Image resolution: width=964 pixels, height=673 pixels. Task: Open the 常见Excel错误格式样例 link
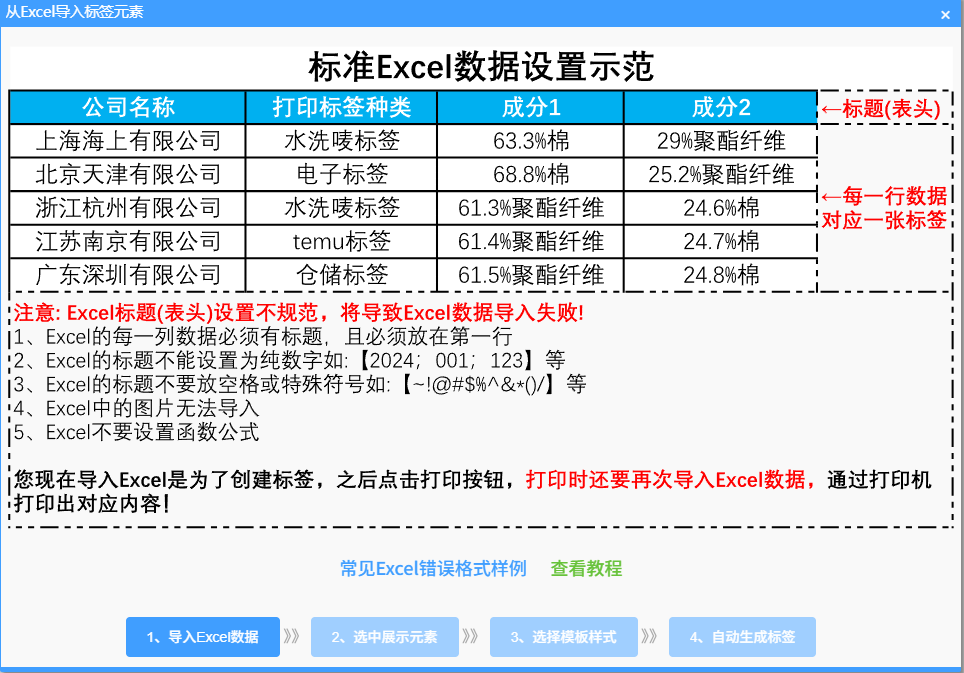433,569
